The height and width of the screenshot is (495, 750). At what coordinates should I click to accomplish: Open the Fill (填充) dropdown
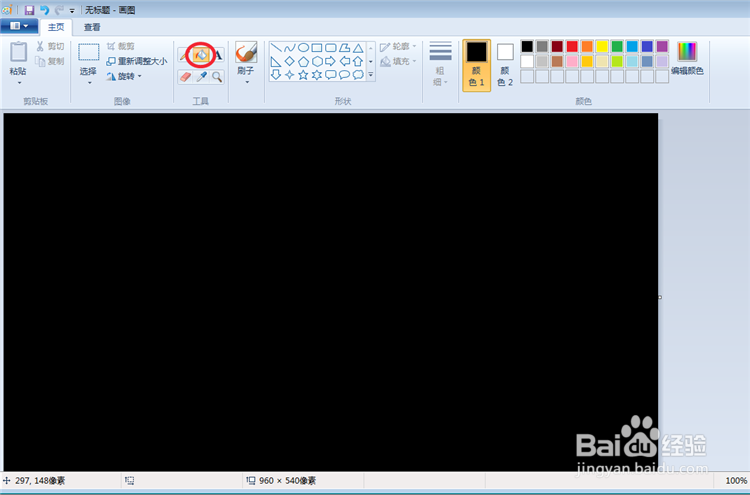398,61
